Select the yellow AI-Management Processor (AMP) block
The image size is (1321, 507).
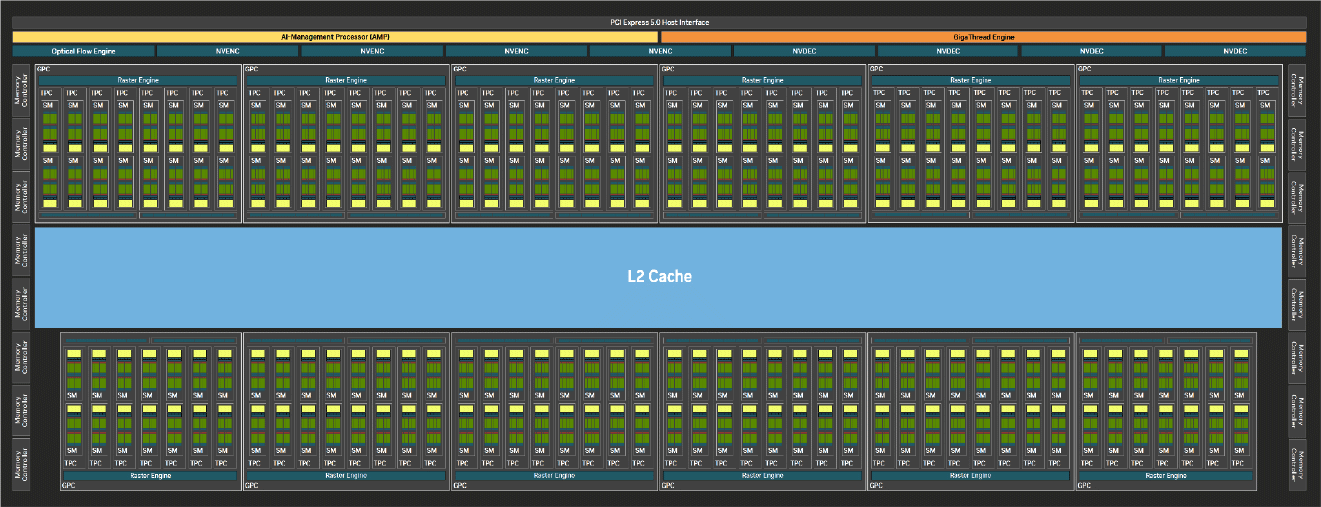[x=335, y=37]
